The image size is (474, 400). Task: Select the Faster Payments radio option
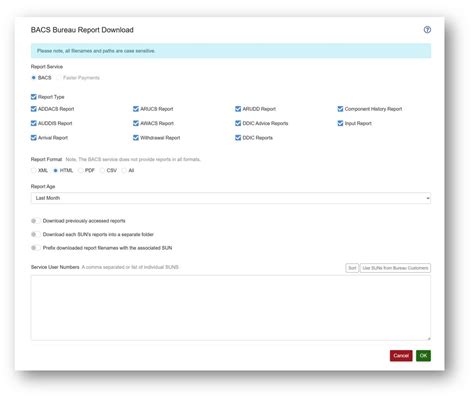point(59,78)
